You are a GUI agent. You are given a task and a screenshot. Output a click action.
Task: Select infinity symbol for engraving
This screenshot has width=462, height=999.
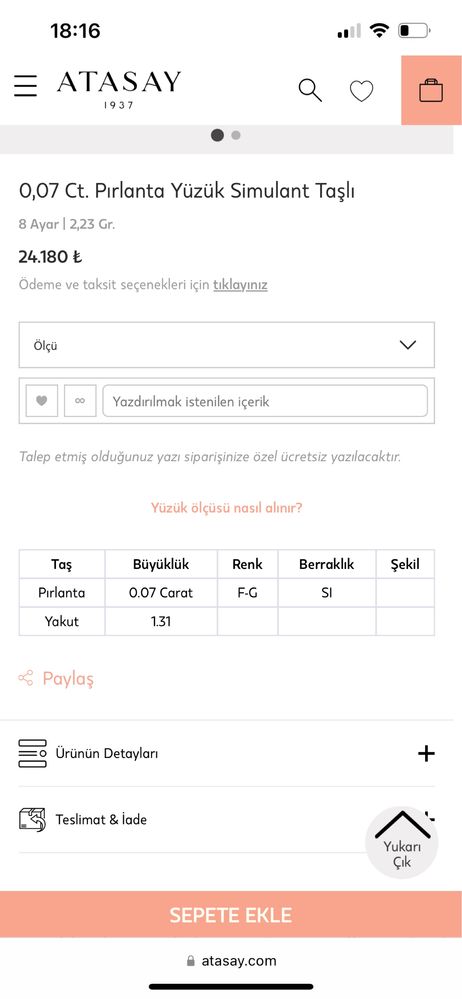click(x=80, y=401)
